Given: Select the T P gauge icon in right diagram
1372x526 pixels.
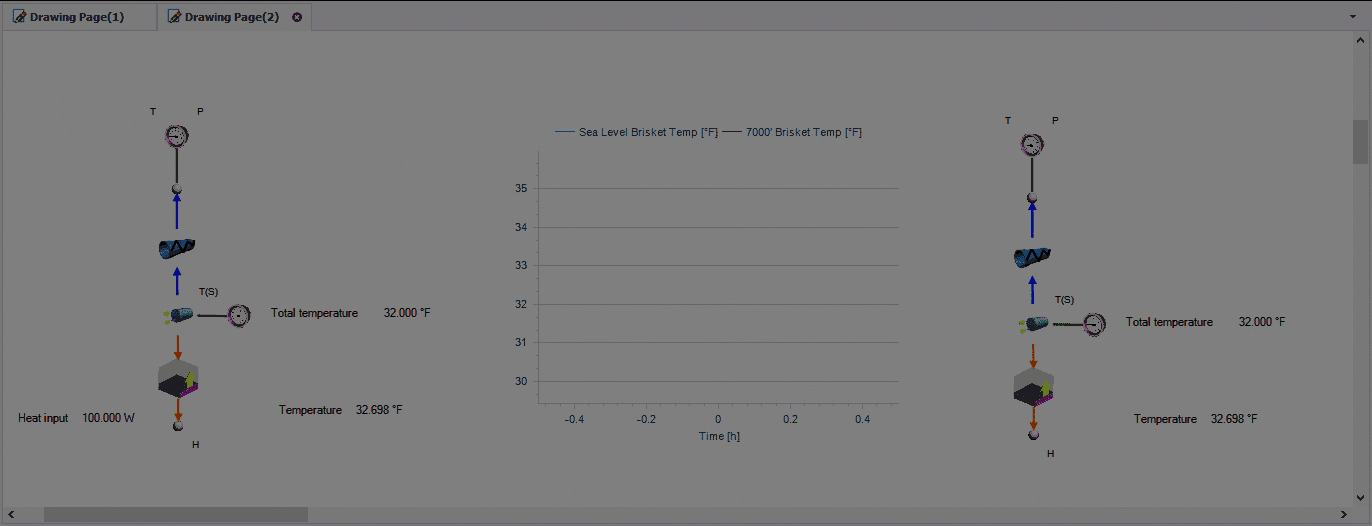Looking at the screenshot, I should point(1032,145).
